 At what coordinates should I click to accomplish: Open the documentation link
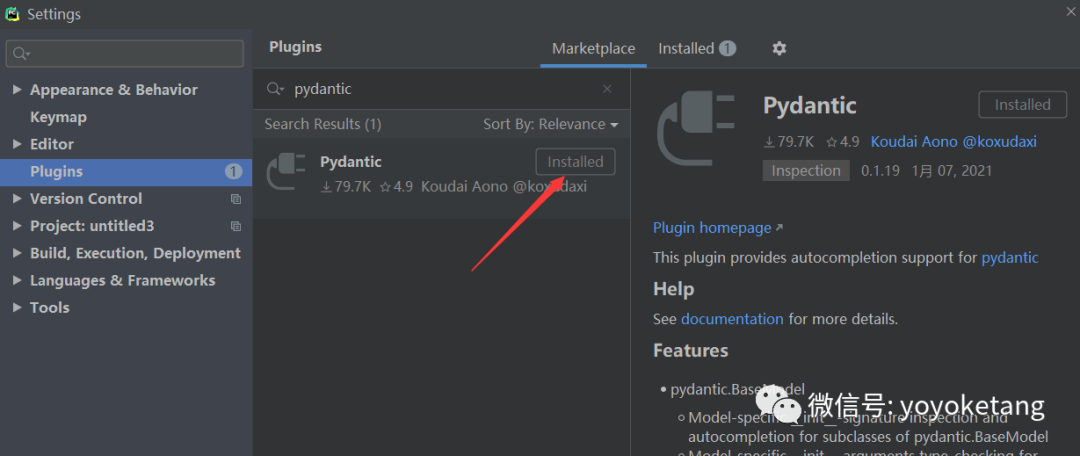click(x=732, y=319)
